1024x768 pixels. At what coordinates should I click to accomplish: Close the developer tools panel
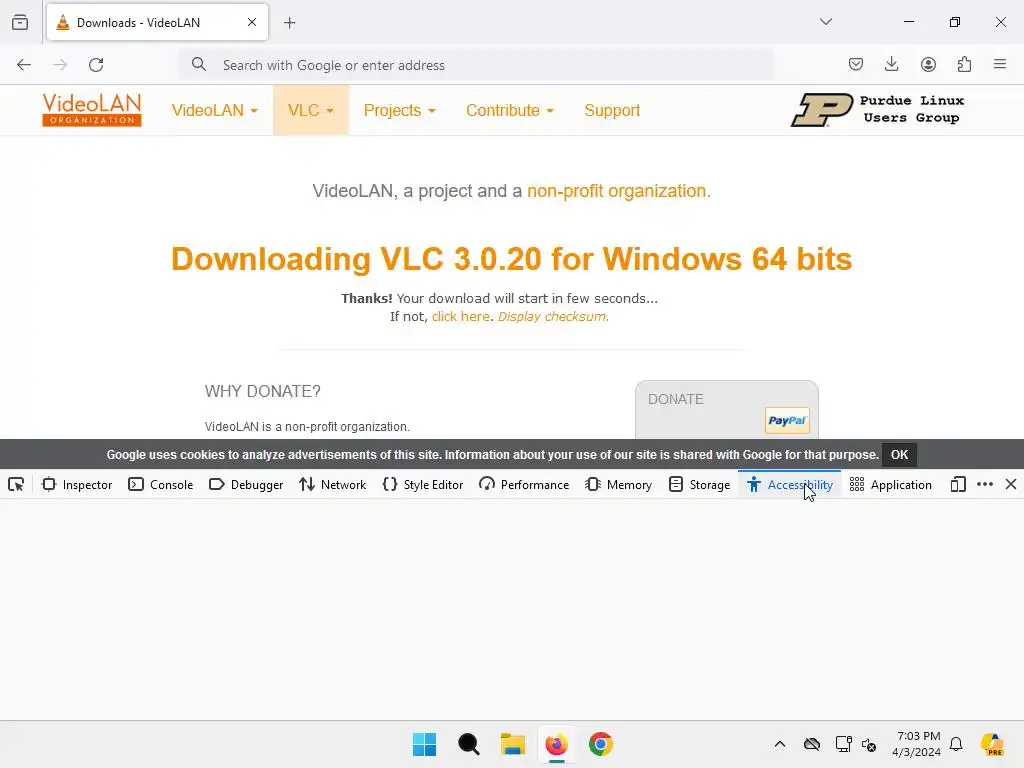tap(1011, 485)
